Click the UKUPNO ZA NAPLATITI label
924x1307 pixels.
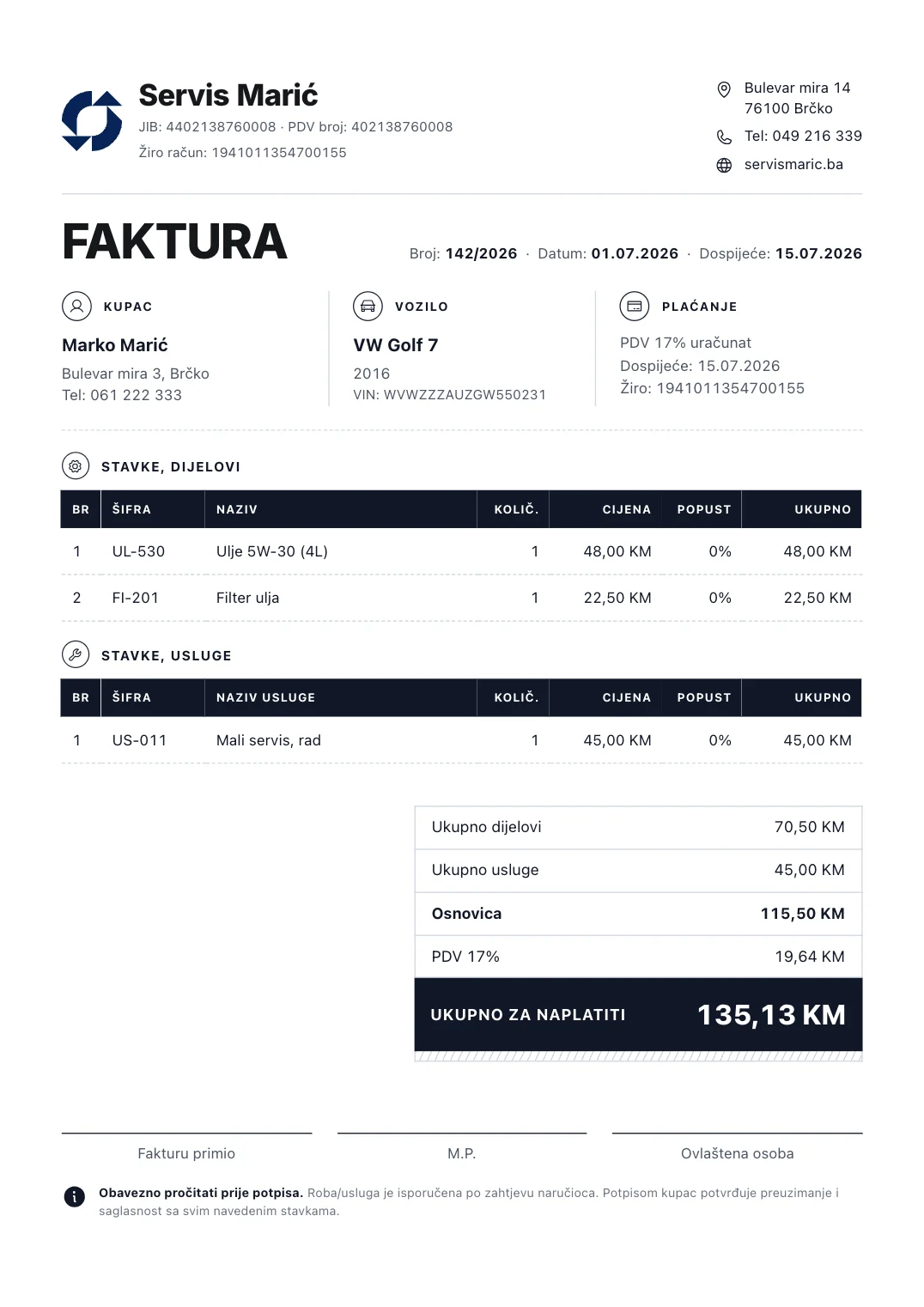pos(528,1015)
